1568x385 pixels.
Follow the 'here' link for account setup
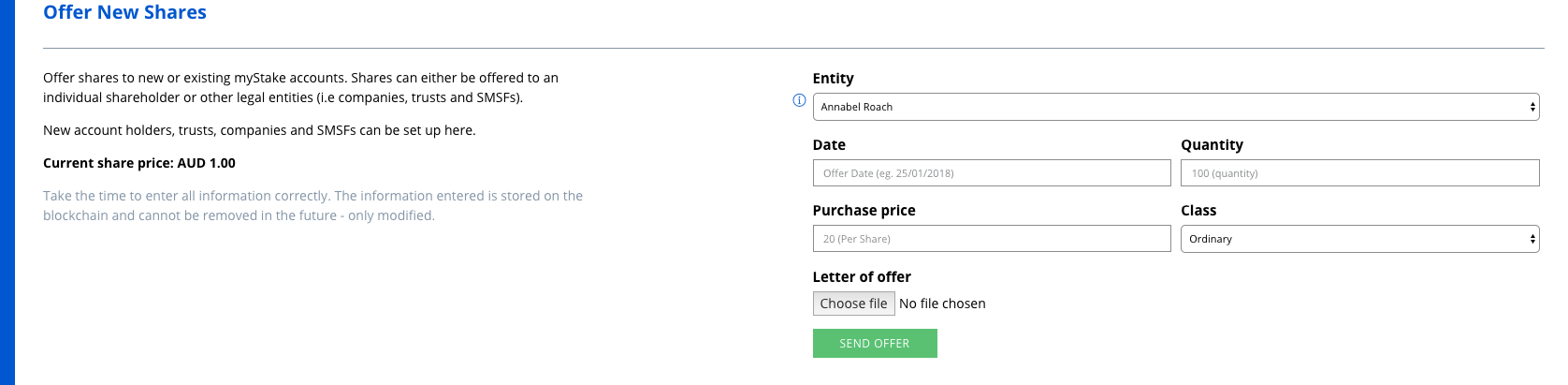tap(458, 130)
